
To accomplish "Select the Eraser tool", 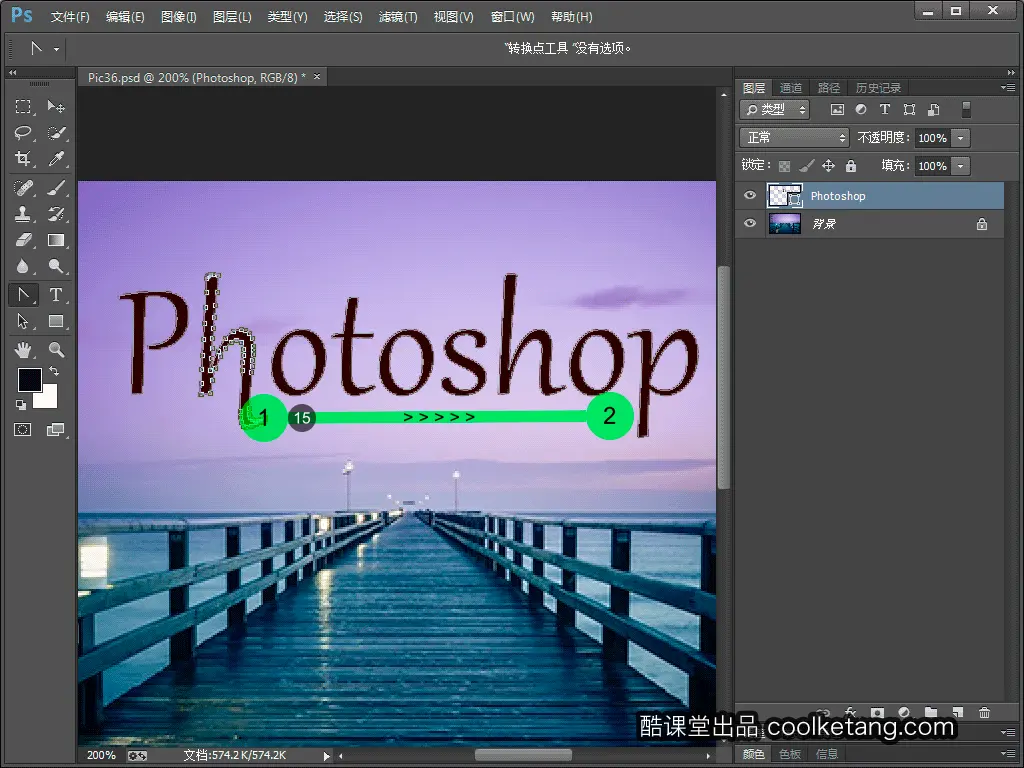I will pos(24,240).
